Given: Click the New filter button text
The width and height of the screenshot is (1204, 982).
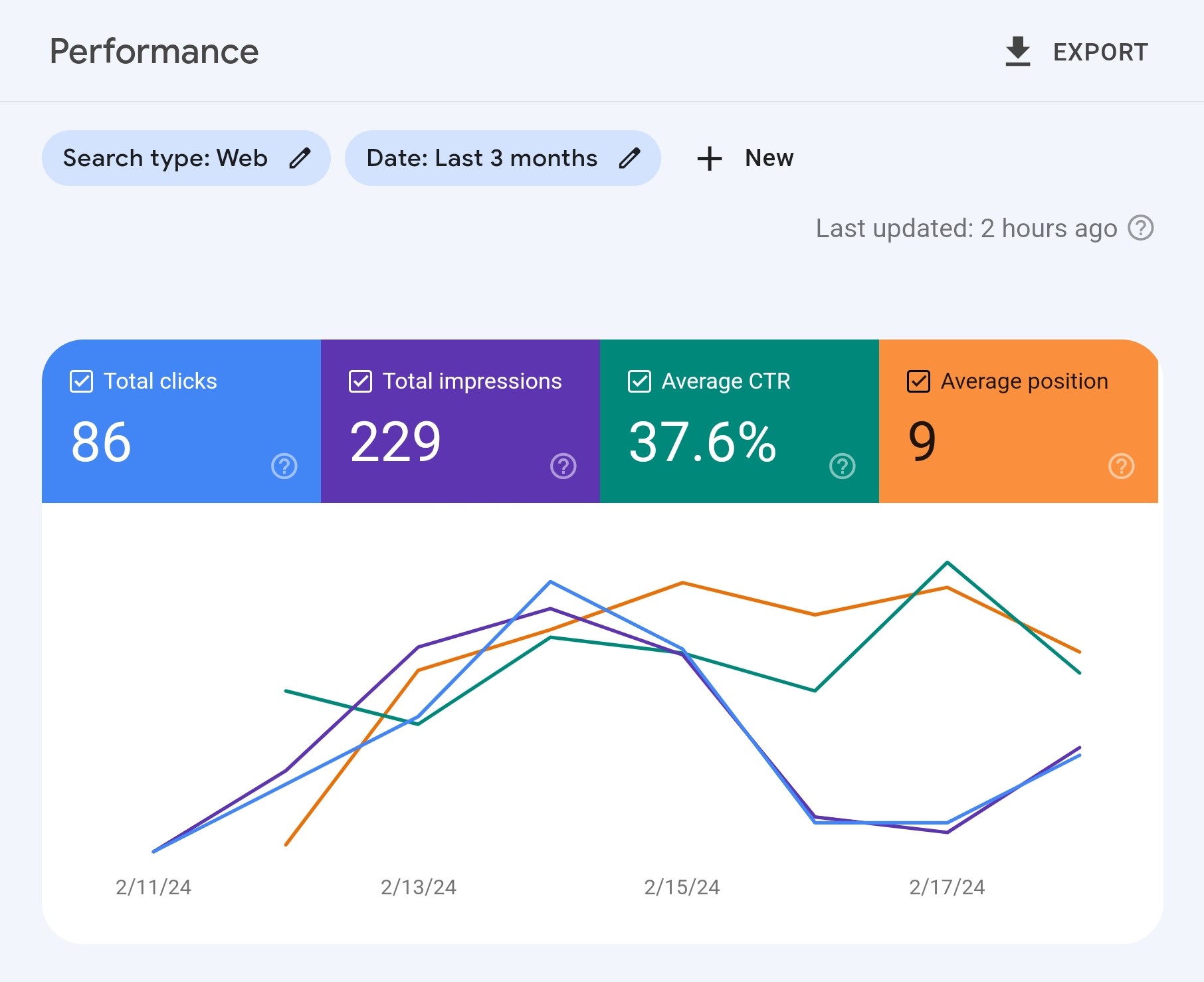Looking at the screenshot, I should [769, 158].
